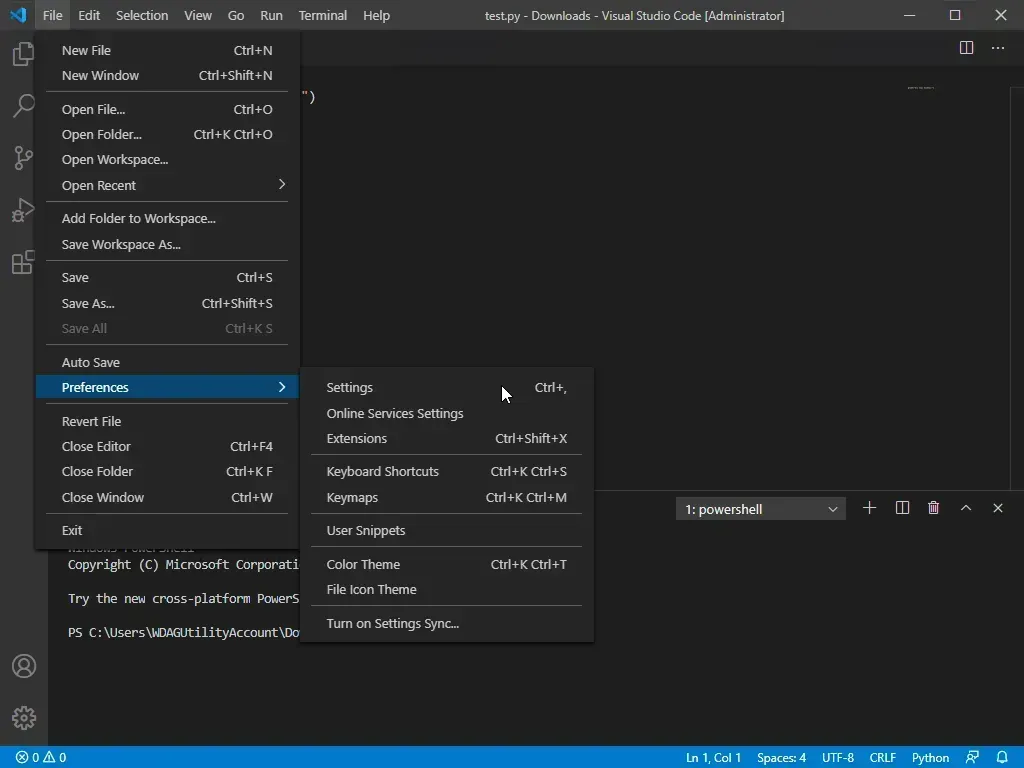Click Save As... in File menu
This screenshot has width=1024, height=768.
click(x=167, y=303)
